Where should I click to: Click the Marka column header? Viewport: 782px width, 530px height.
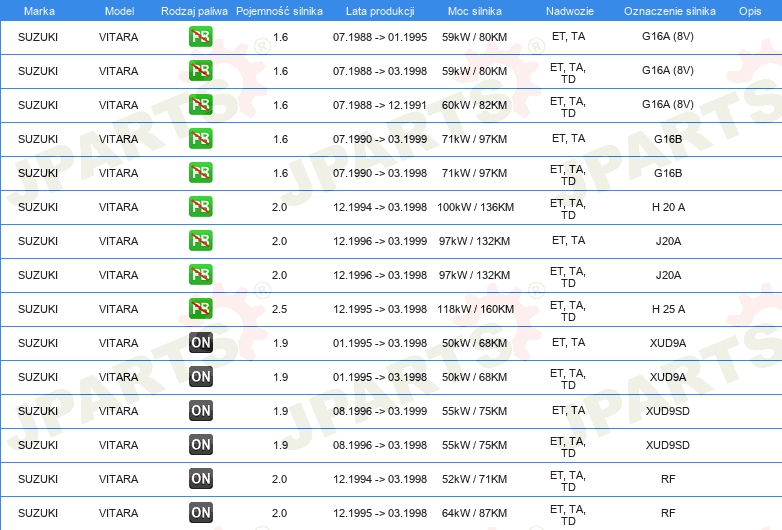point(39,11)
